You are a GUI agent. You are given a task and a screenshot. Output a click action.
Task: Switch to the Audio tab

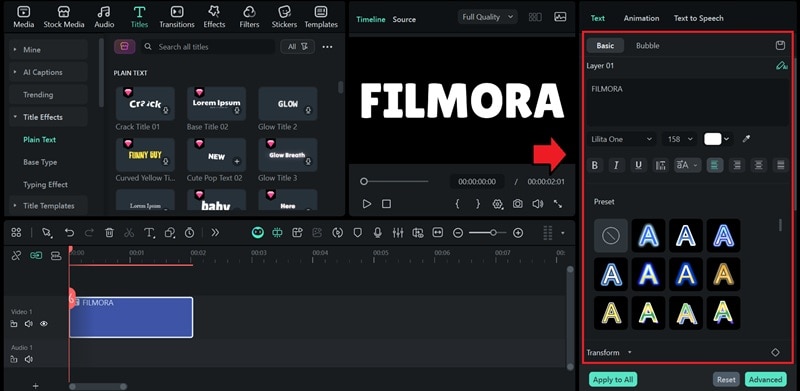pyautogui.click(x=104, y=17)
